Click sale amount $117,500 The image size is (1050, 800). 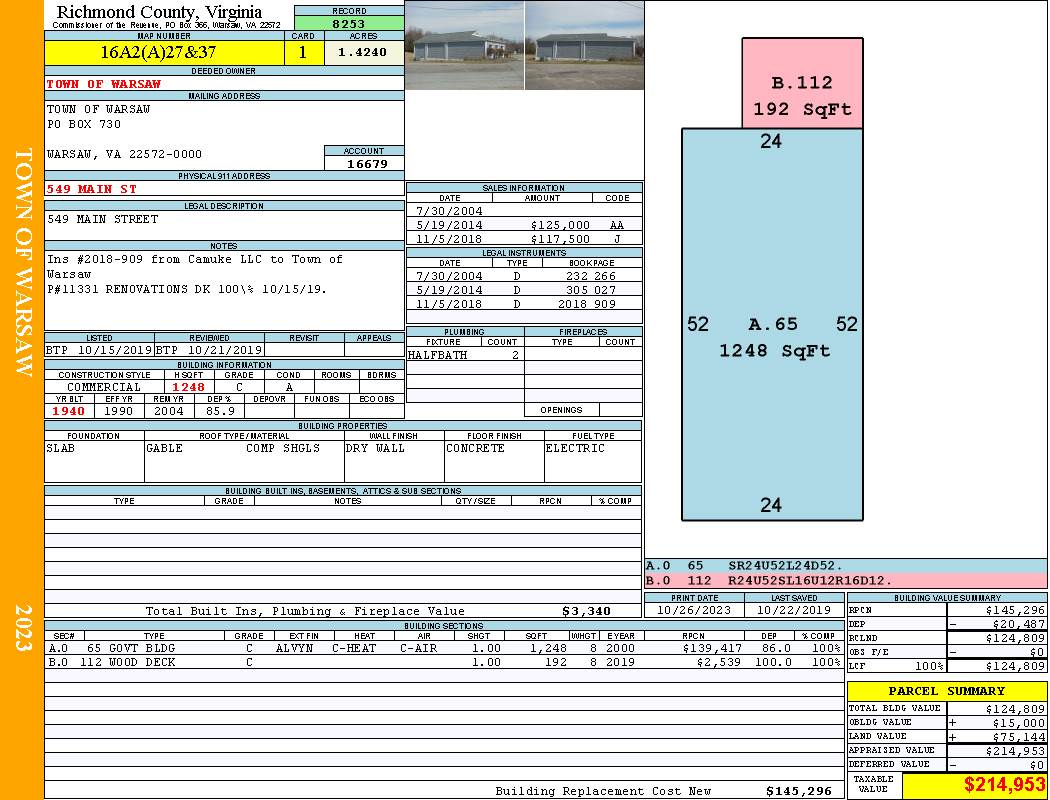560,239
